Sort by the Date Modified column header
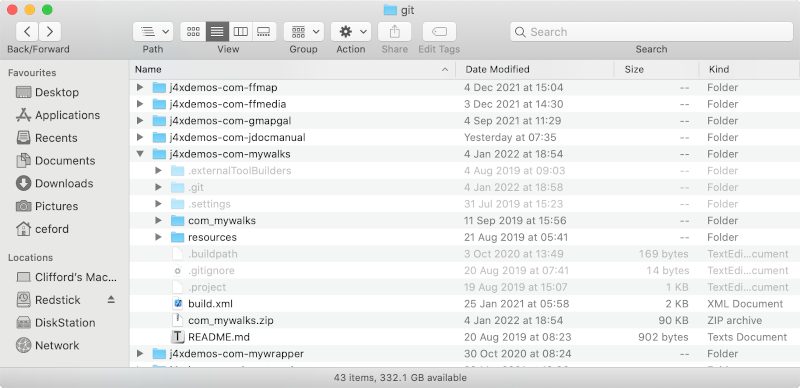This screenshot has width=800, height=388. pyautogui.click(x=535, y=69)
